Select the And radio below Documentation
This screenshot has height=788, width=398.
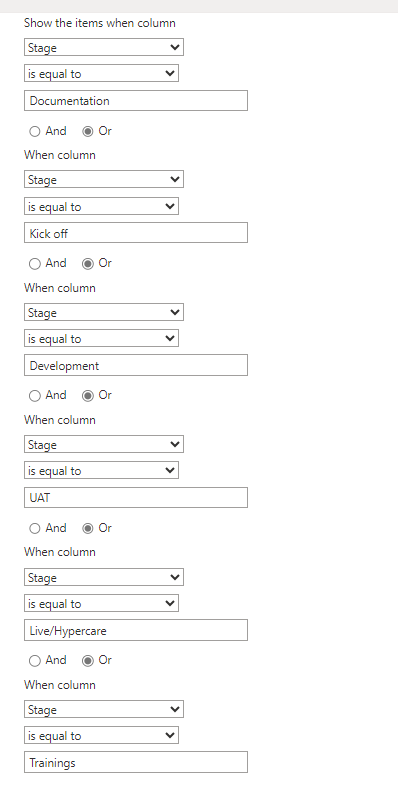35,132
